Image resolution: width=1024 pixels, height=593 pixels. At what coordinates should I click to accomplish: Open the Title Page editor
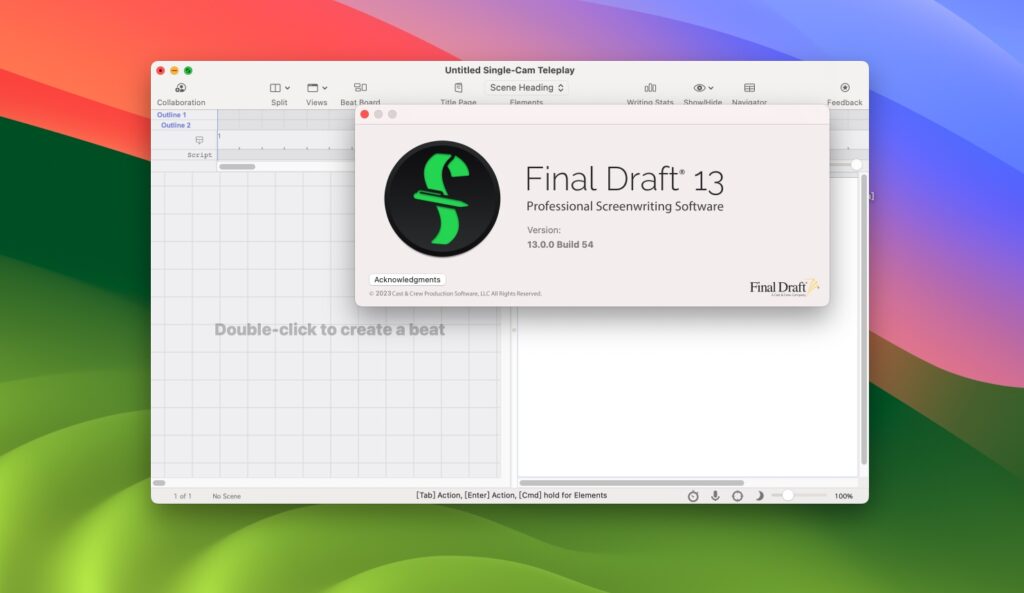click(457, 90)
